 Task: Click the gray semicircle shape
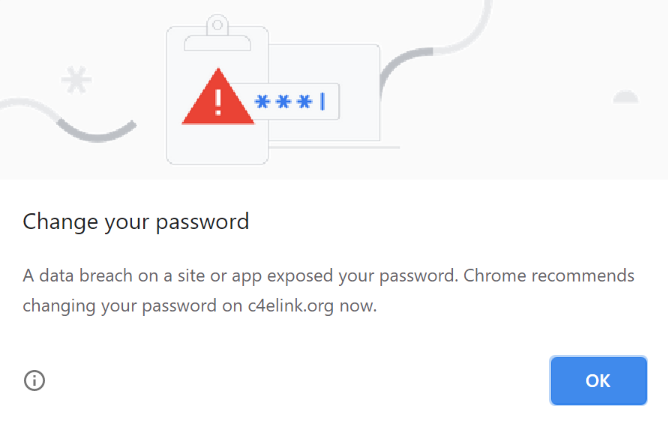(626, 97)
